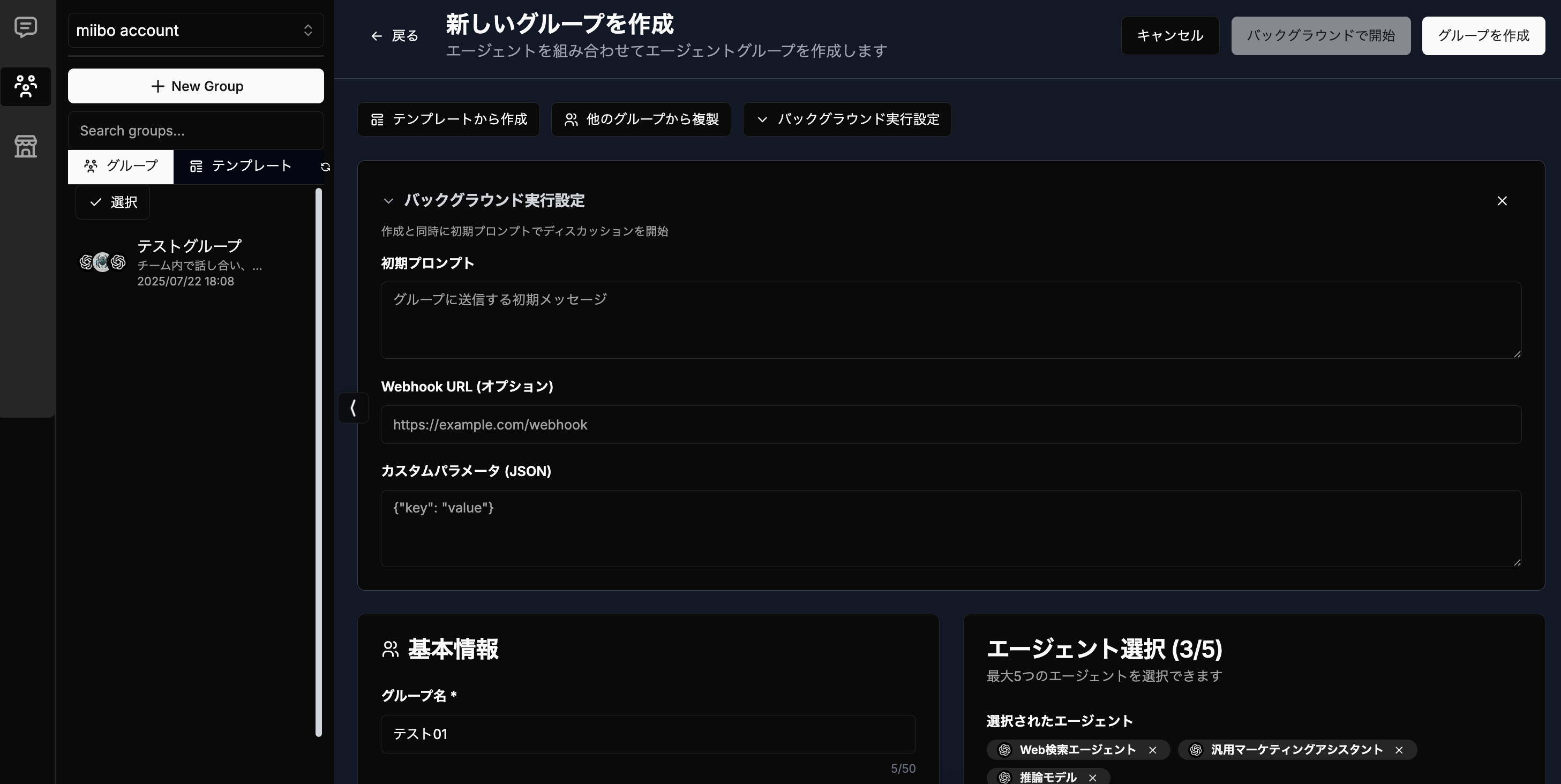Focus the Webhook URL input field

951,425
